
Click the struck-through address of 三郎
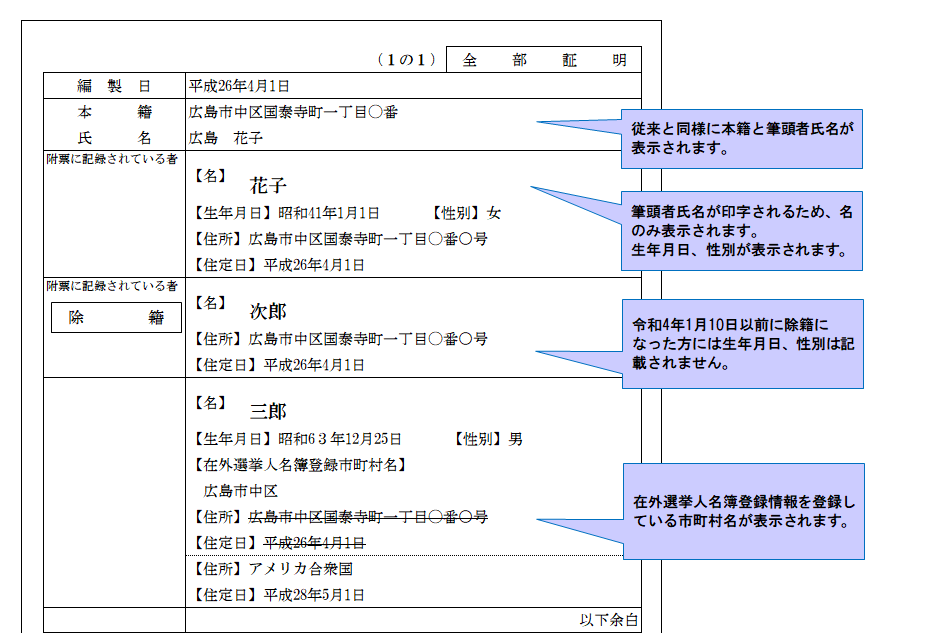(x=368, y=517)
